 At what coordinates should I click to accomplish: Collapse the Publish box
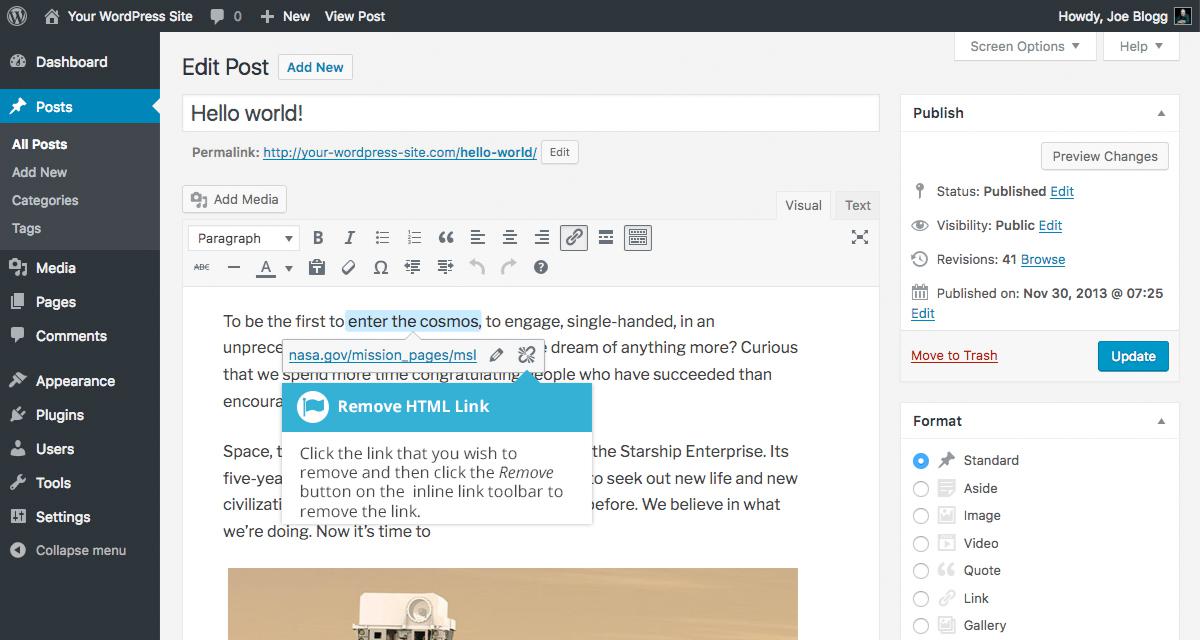point(1162,113)
